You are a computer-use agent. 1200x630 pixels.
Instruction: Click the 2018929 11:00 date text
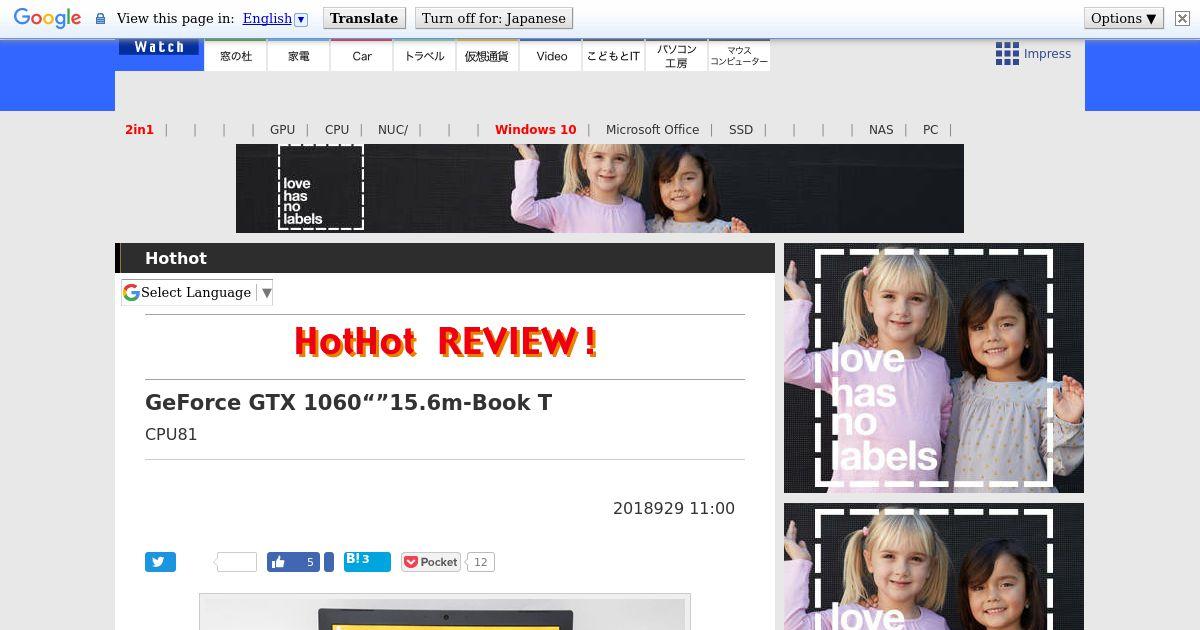(674, 508)
